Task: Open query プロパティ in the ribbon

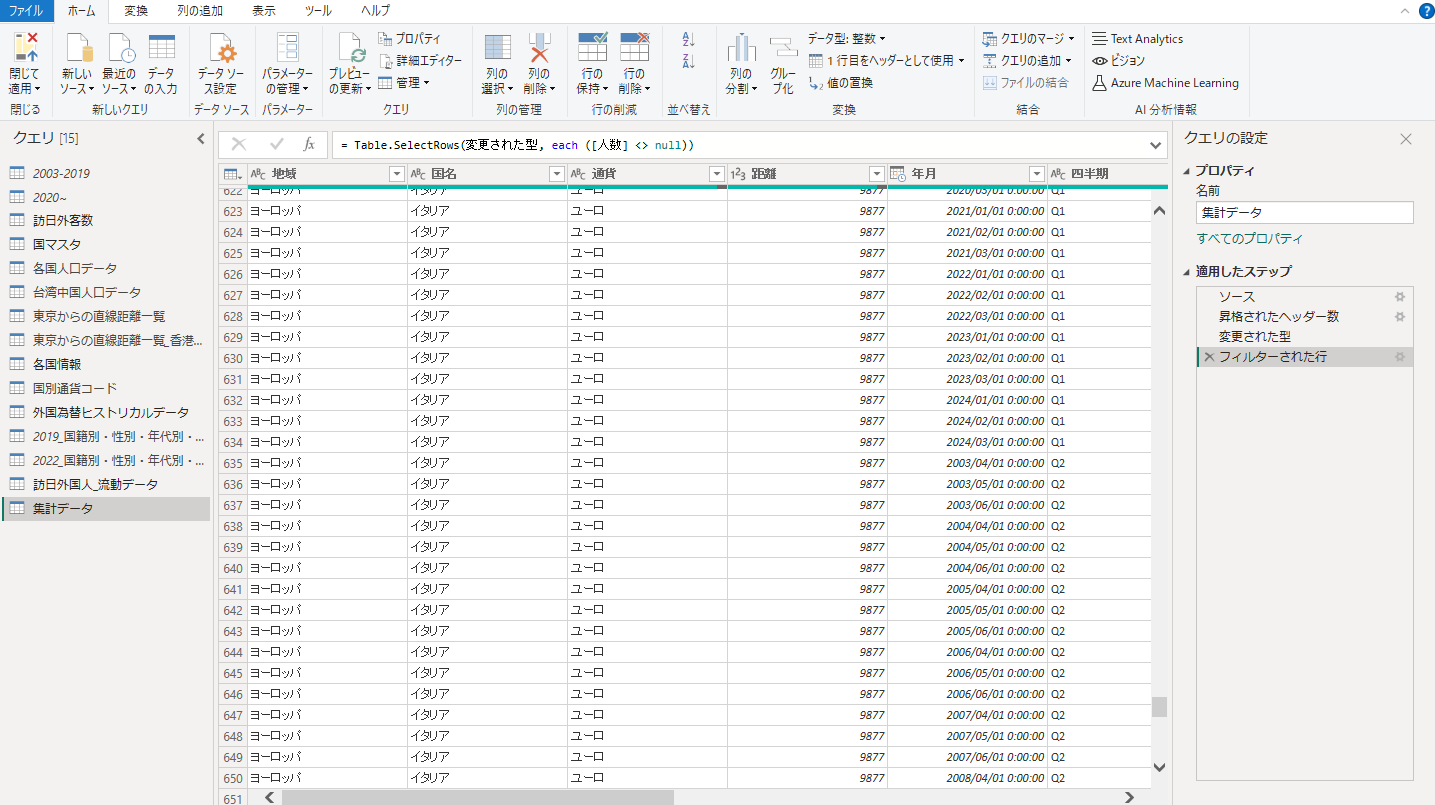Action: pyautogui.click(x=410, y=38)
